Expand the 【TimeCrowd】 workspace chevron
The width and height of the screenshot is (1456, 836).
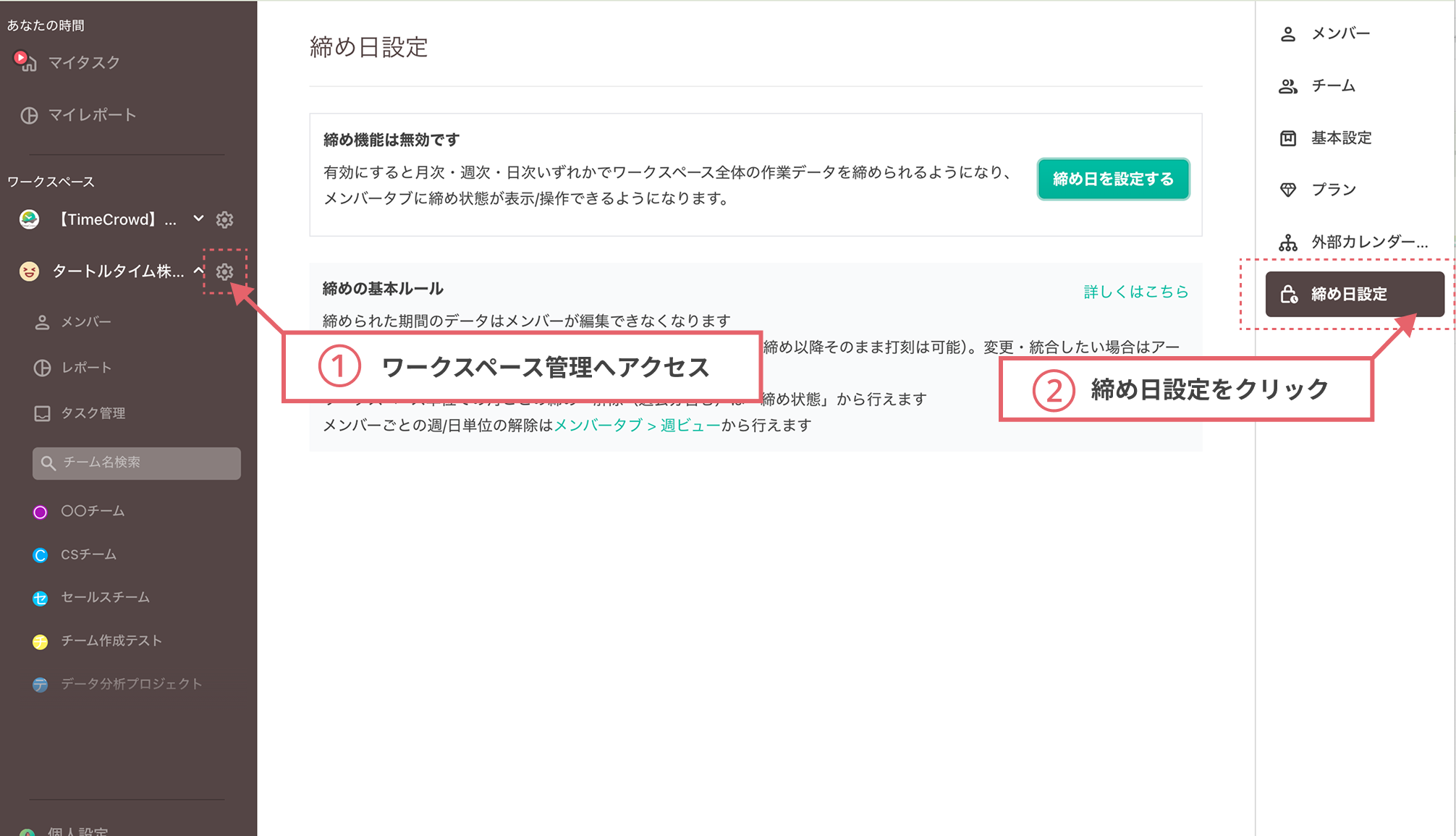[x=198, y=219]
